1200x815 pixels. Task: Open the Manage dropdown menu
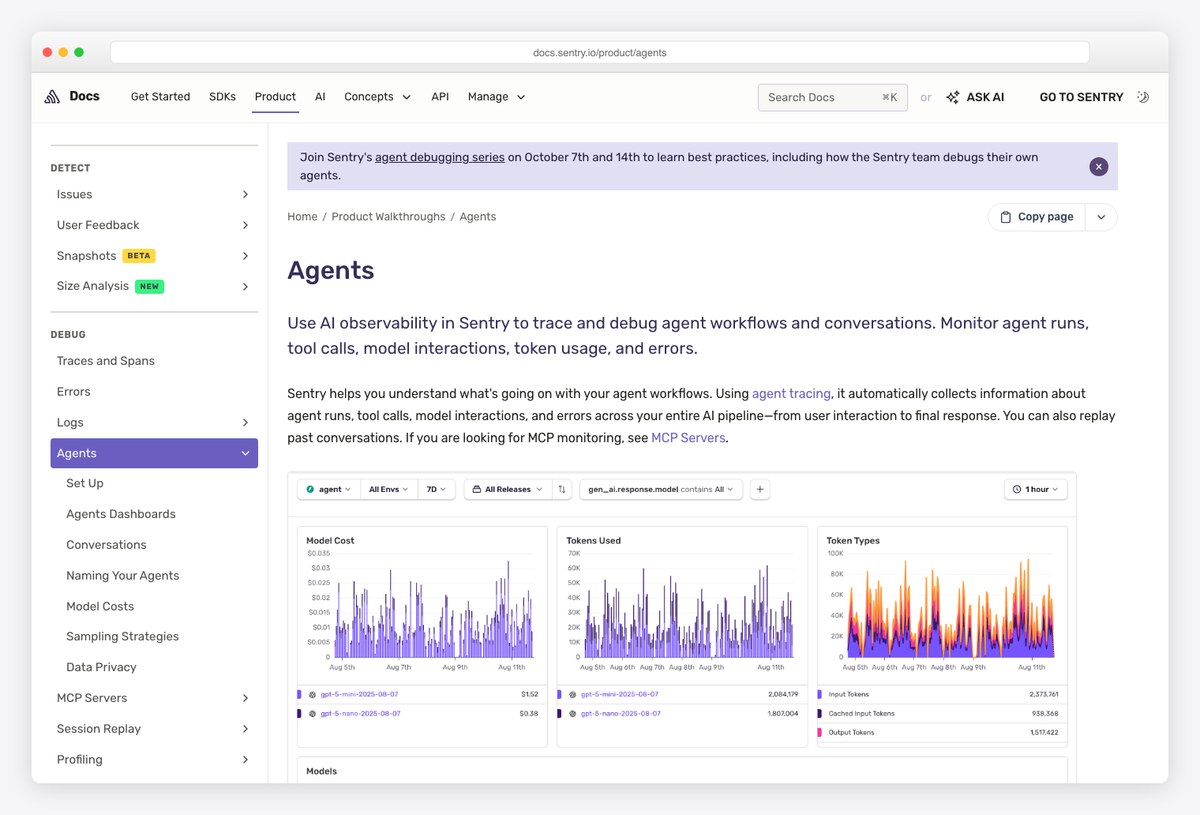coord(496,97)
